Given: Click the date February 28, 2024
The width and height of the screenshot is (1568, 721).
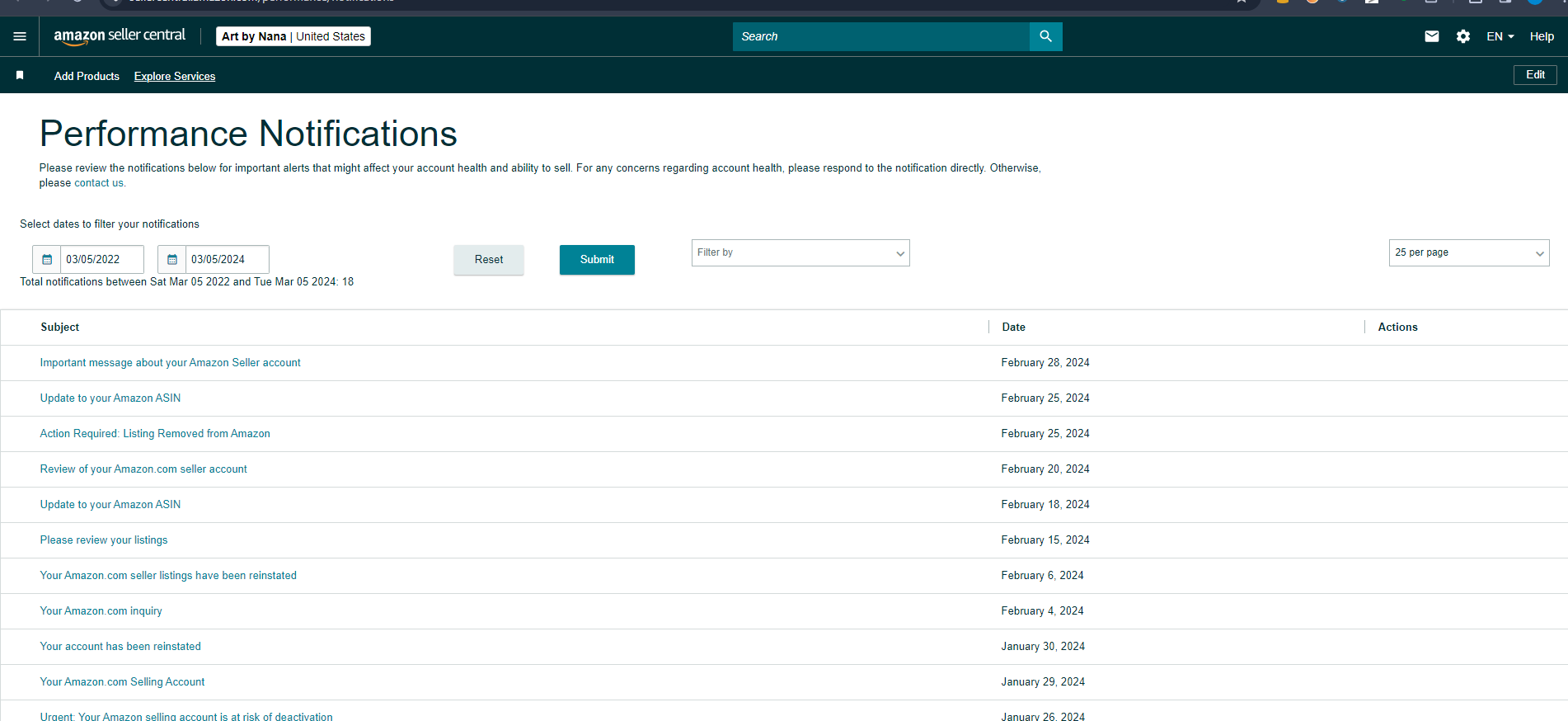Looking at the screenshot, I should click(x=1045, y=363).
